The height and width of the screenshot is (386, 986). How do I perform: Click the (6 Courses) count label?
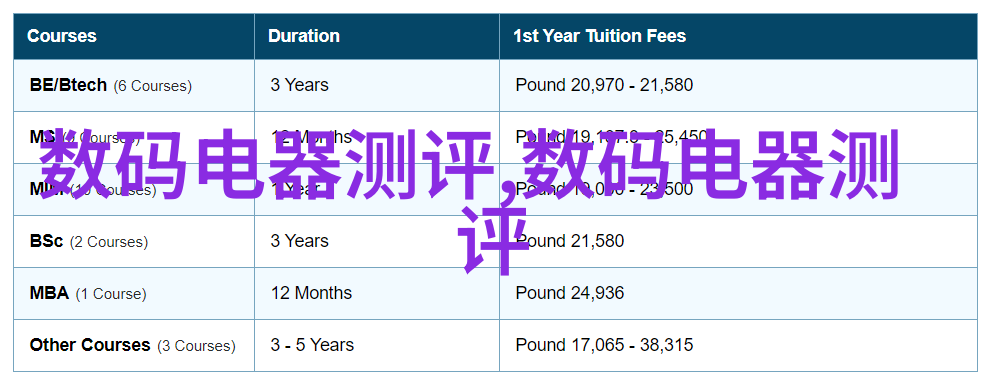click(153, 85)
